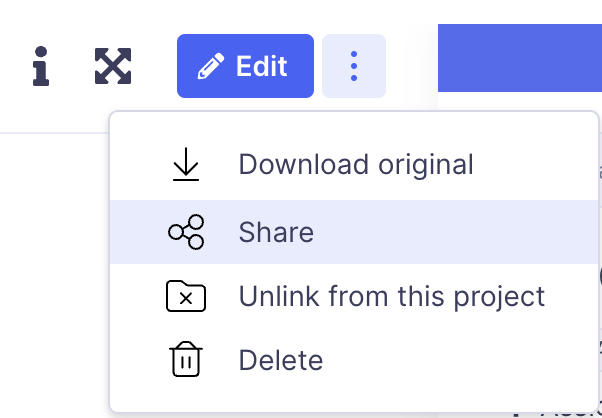The width and height of the screenshot is (602, 418).
Task: Click the "Share" text label
Action: click(x=276, y=232)
